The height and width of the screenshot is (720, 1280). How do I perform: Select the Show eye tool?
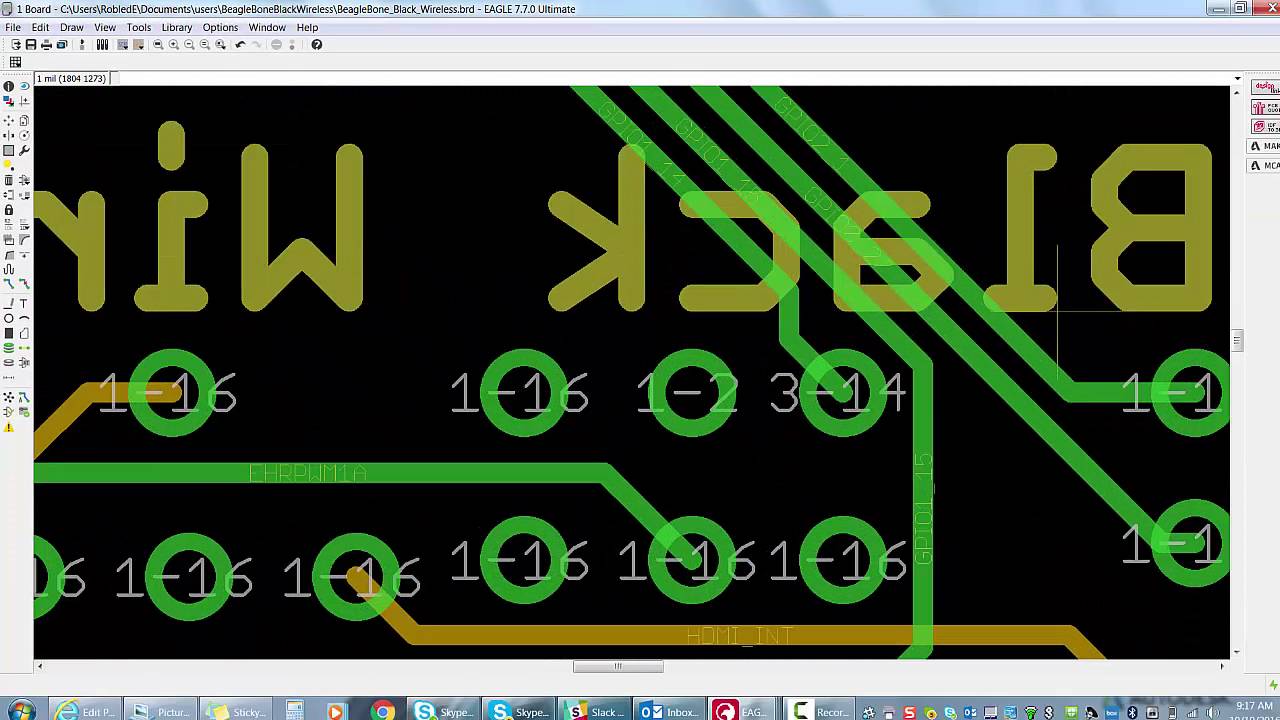[24, 86]
